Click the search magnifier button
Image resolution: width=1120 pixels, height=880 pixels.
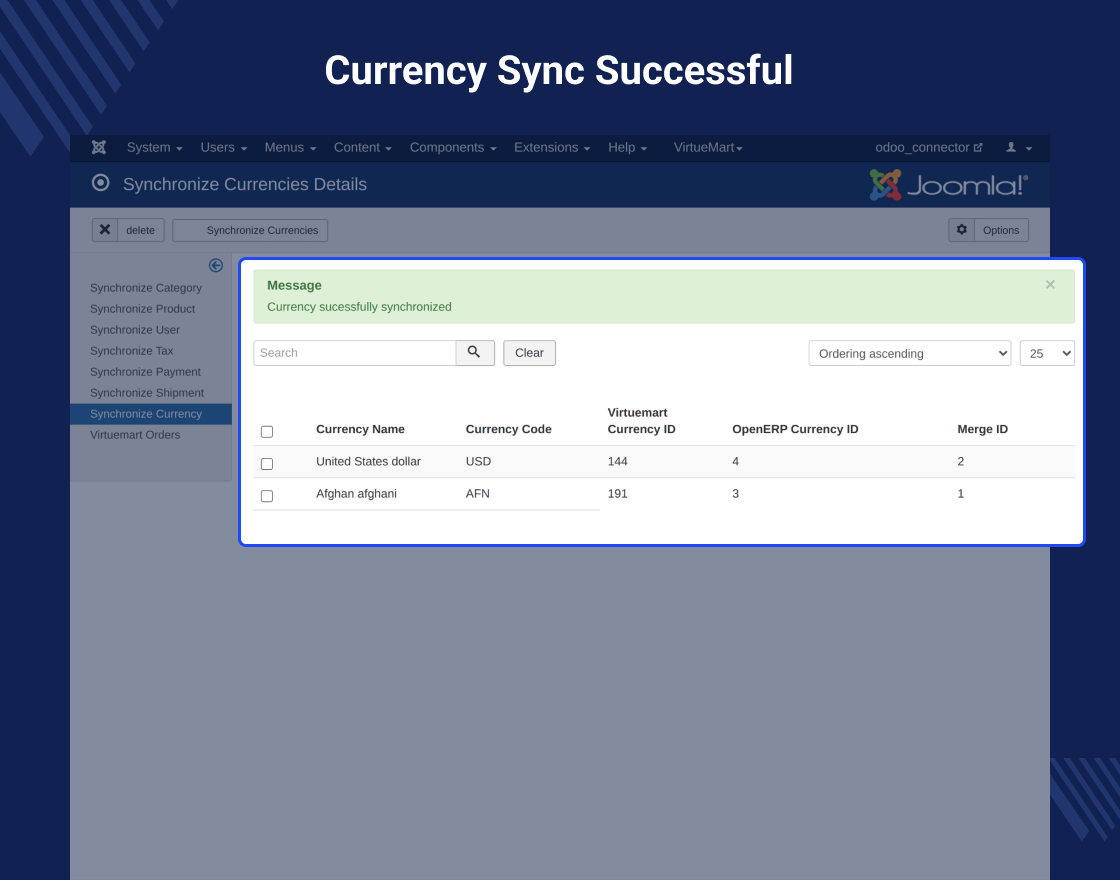pyautogui.click(x=474, y=352)
